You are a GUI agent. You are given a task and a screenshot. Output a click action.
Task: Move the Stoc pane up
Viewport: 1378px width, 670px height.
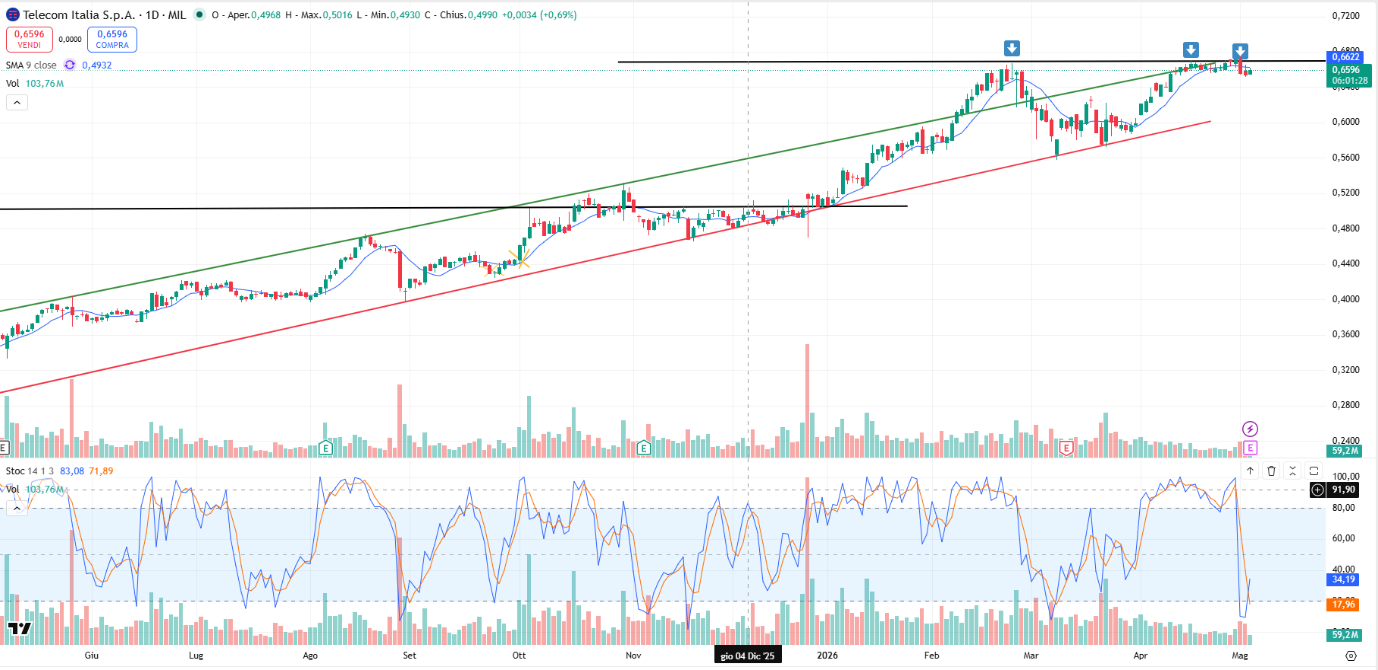(x=1250, y=470)
